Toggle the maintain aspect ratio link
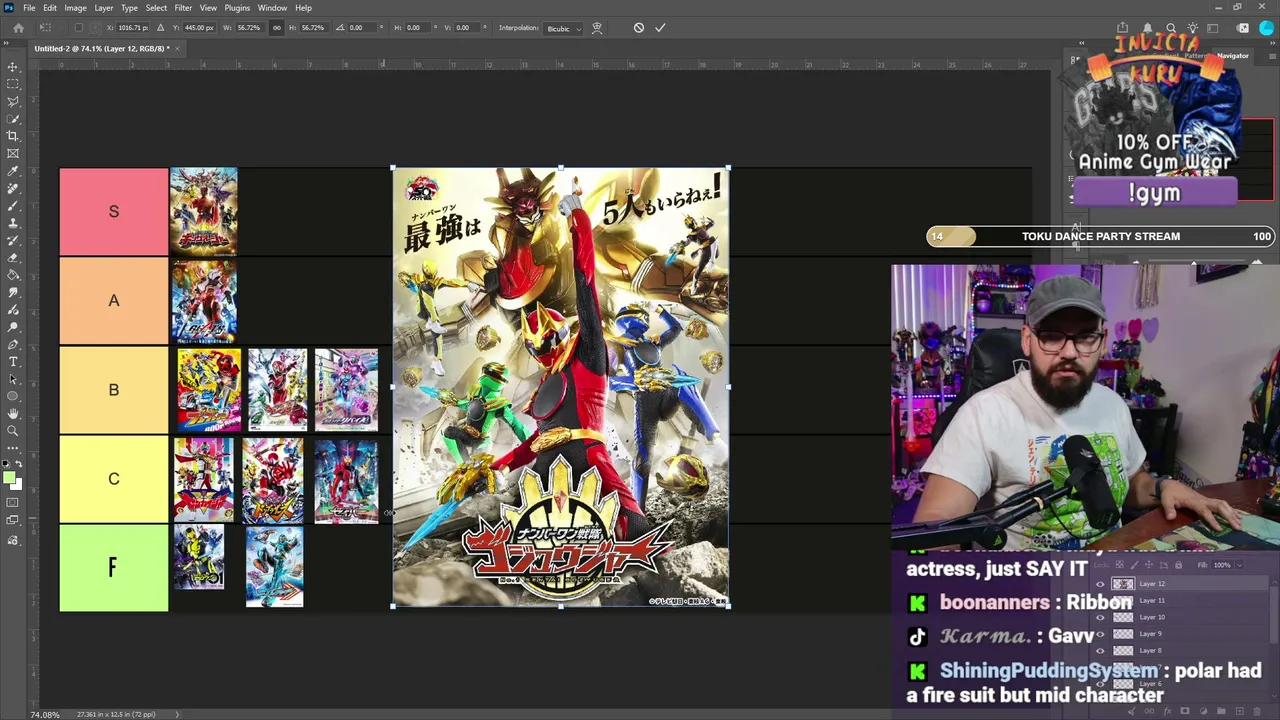1280x720 pixels. [277, 28]
